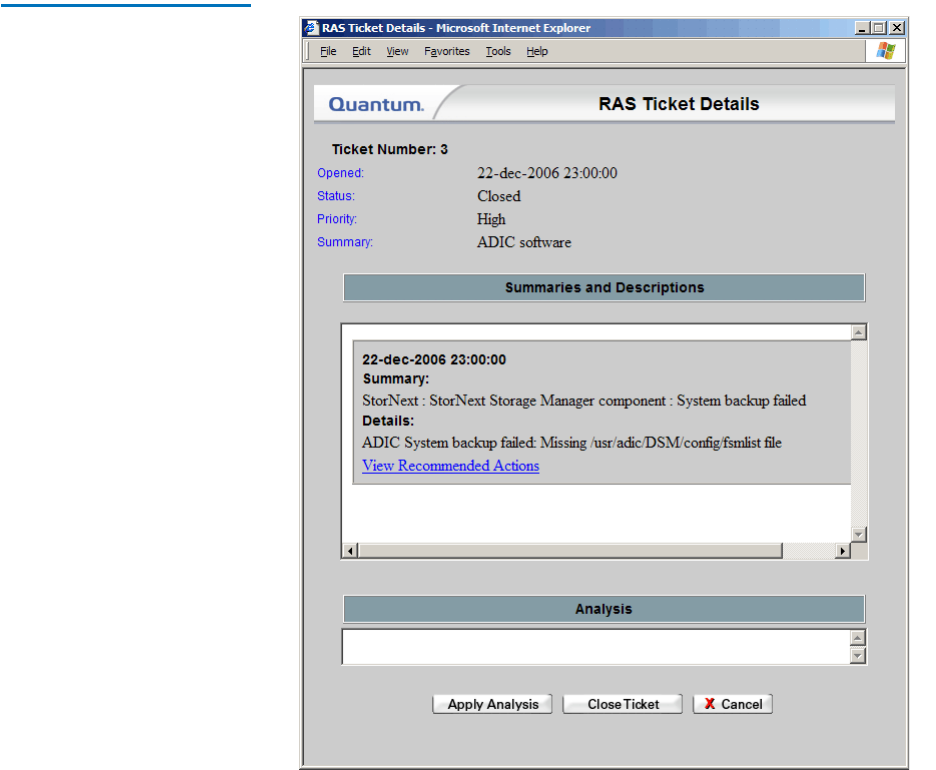Click the Opened label
936x770 pixels.
(x=340, y=173)
